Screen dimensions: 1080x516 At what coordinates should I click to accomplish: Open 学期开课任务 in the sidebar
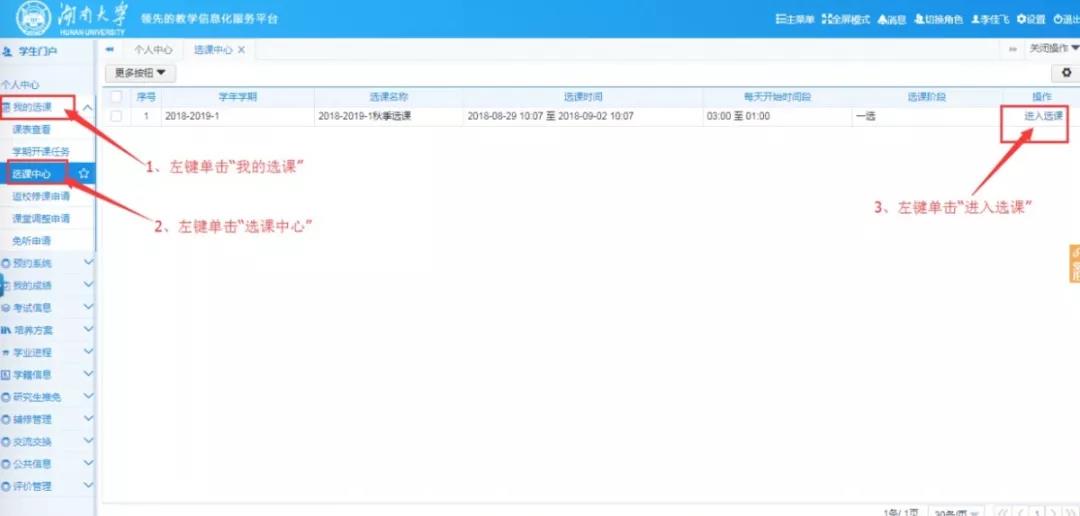[x=40, y=151]
